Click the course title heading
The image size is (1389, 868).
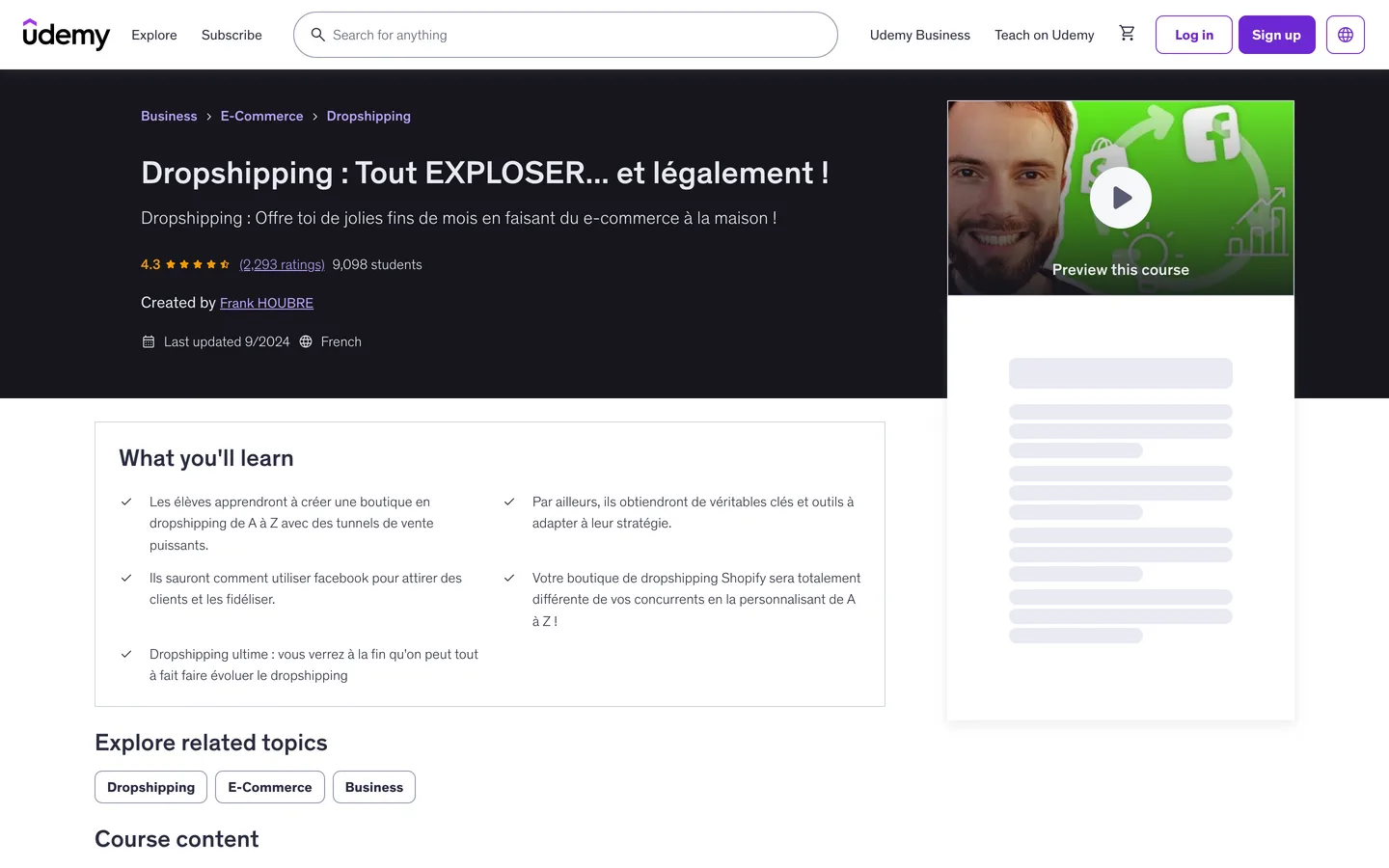485,173
